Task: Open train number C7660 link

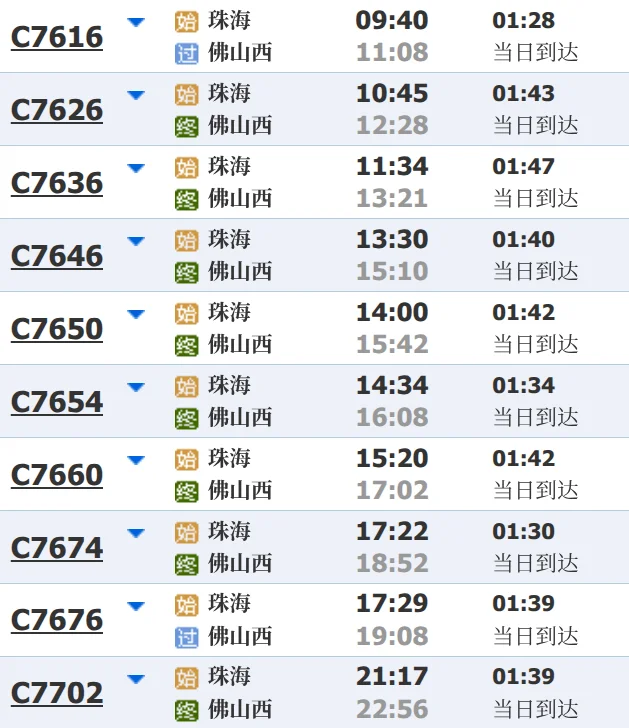Action: 57,475
